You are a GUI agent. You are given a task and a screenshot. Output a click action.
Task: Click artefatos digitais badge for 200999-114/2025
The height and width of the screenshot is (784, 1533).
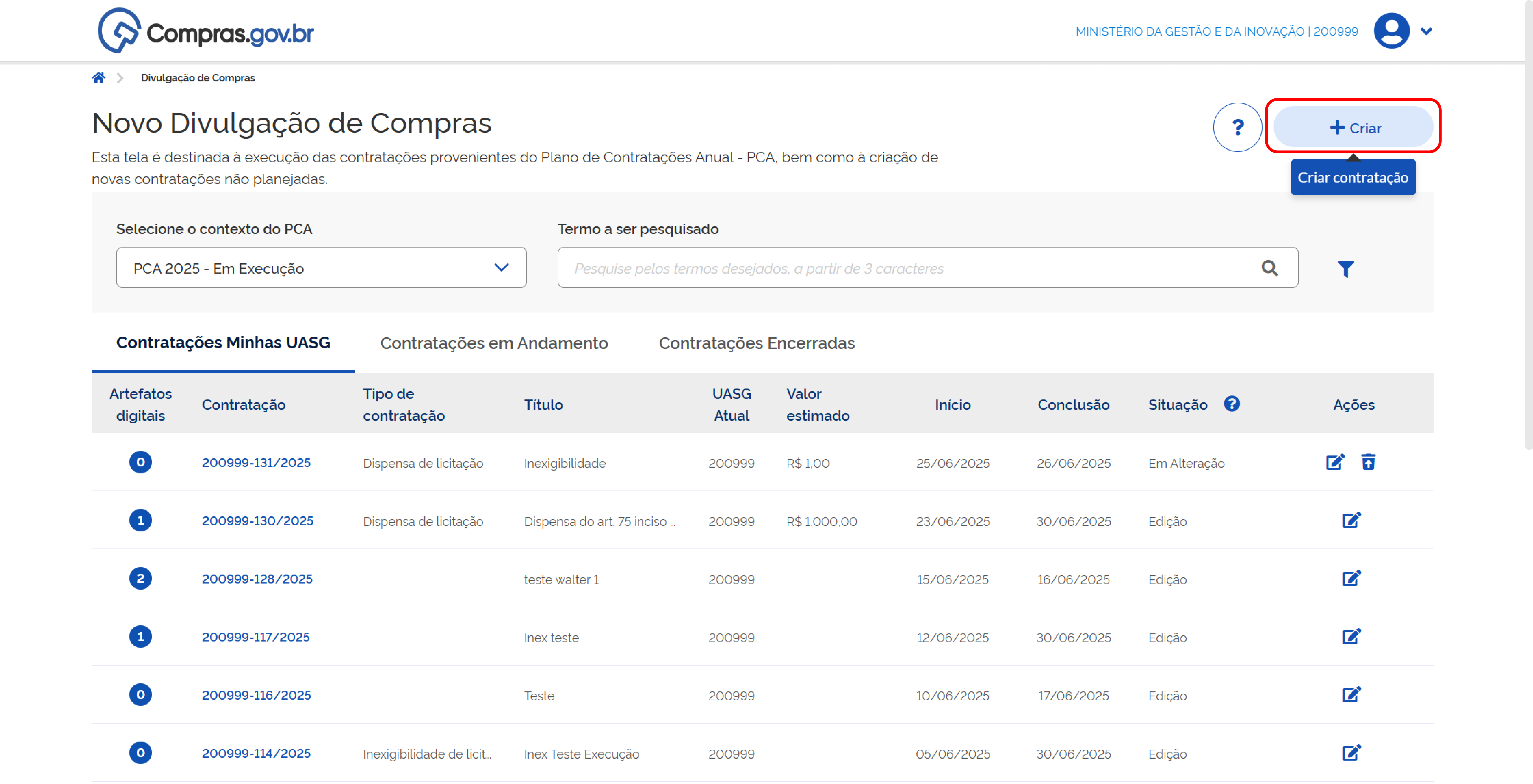point(140,753)
